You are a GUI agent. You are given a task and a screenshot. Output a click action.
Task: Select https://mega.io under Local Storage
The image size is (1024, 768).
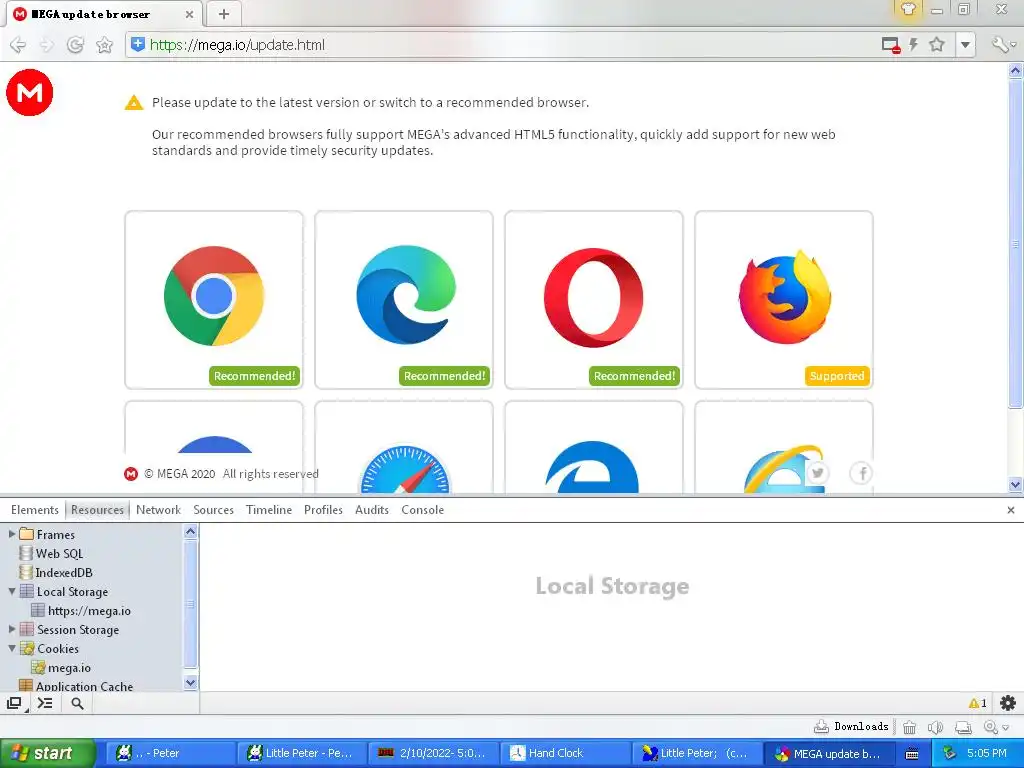(89, 611)
